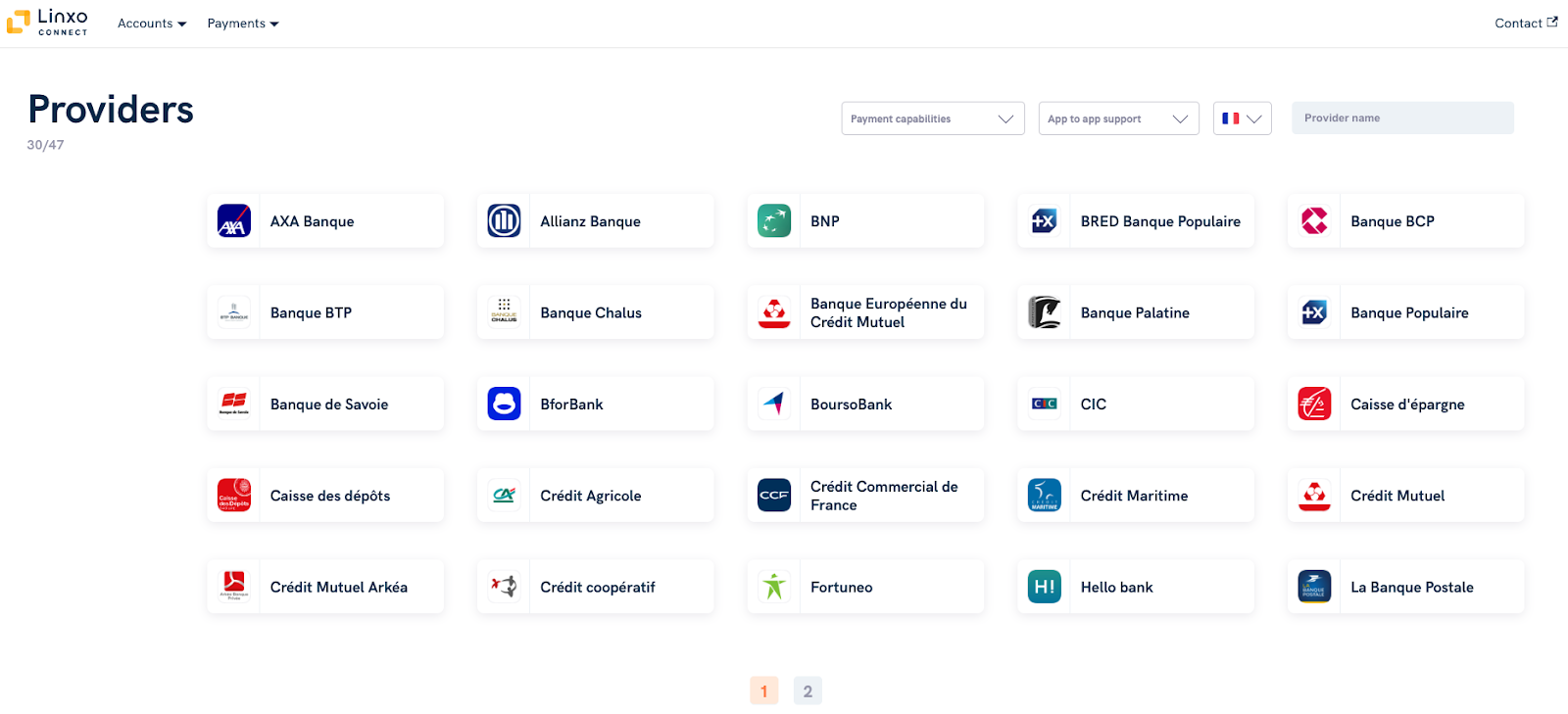Click the CIC logo icon
The width and height of the screenshot is (1568, 714).
click(x=1045, y=404)
